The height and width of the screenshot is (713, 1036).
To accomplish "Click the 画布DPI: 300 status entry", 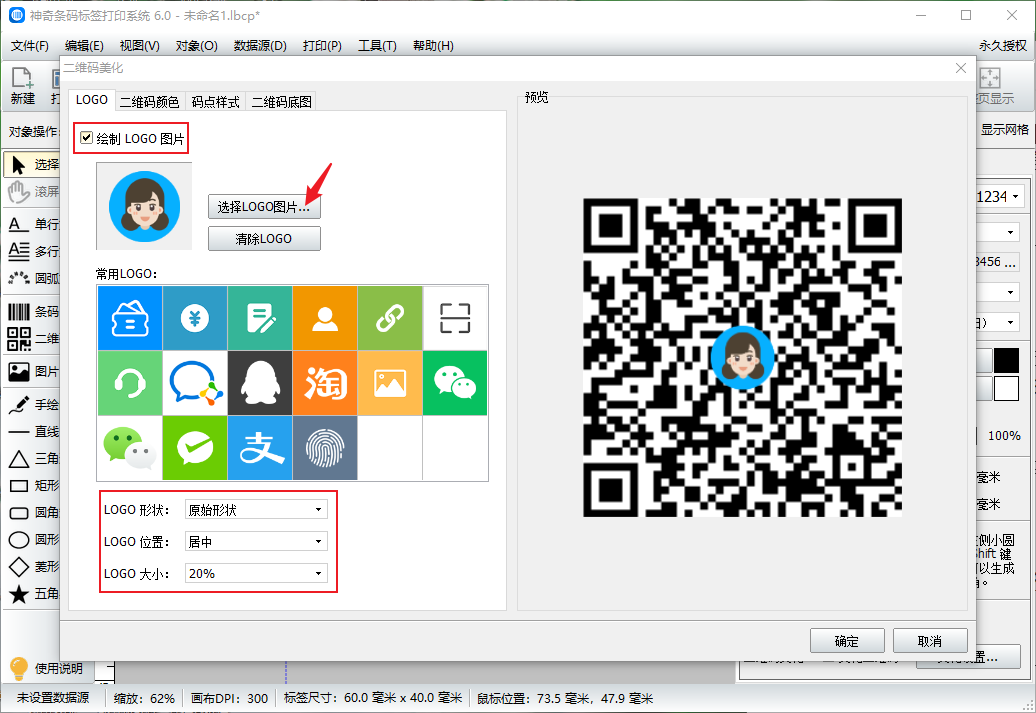I will tap(229, 698).
